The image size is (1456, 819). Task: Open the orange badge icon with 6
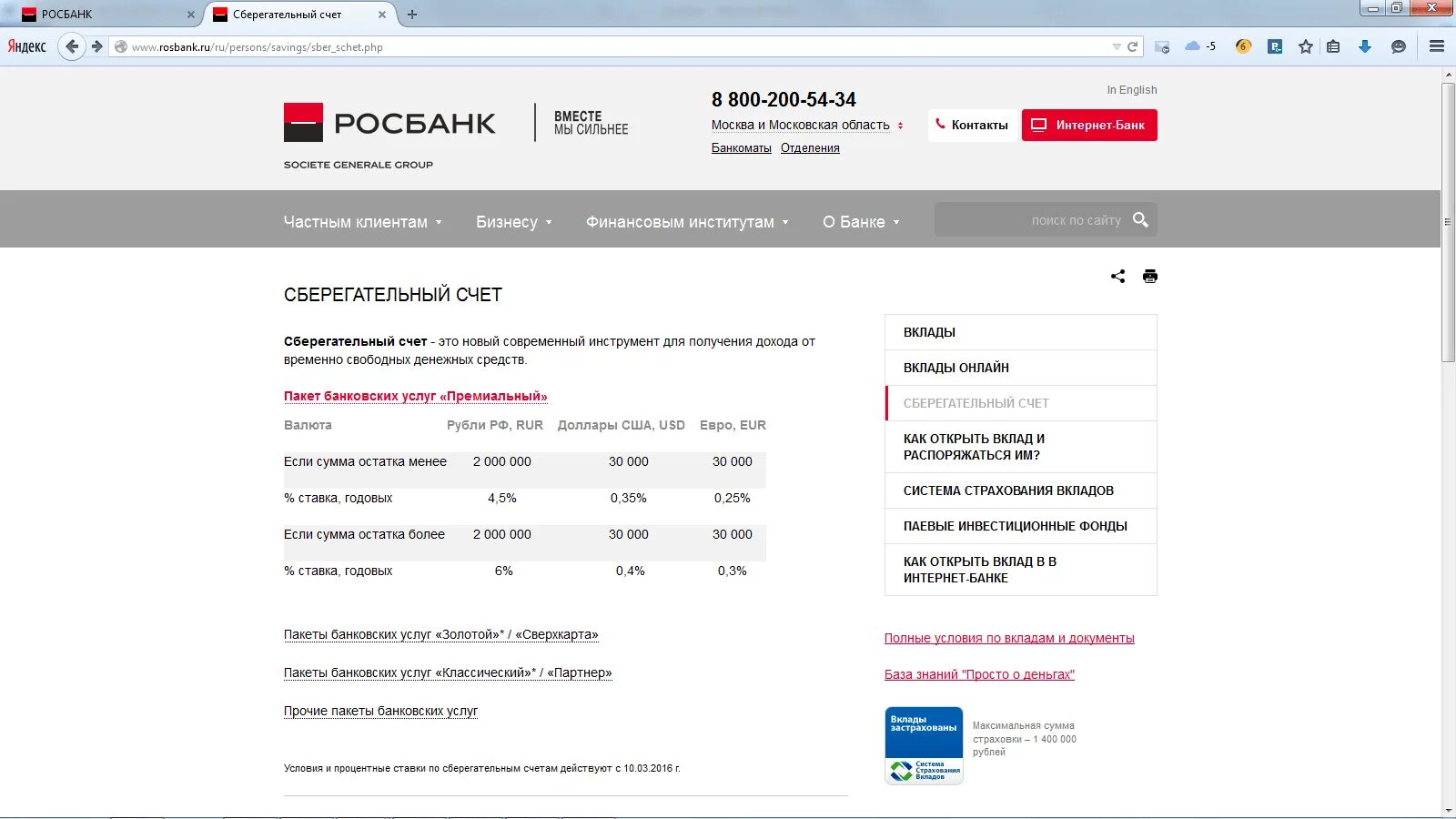[x=1243, y=46]
